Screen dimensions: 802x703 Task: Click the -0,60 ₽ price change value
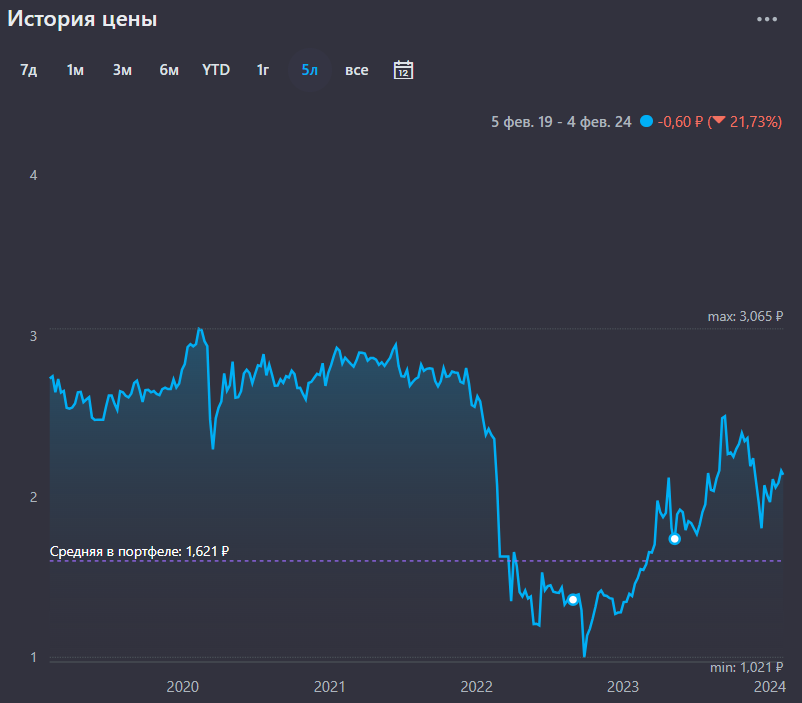point(680,122)
